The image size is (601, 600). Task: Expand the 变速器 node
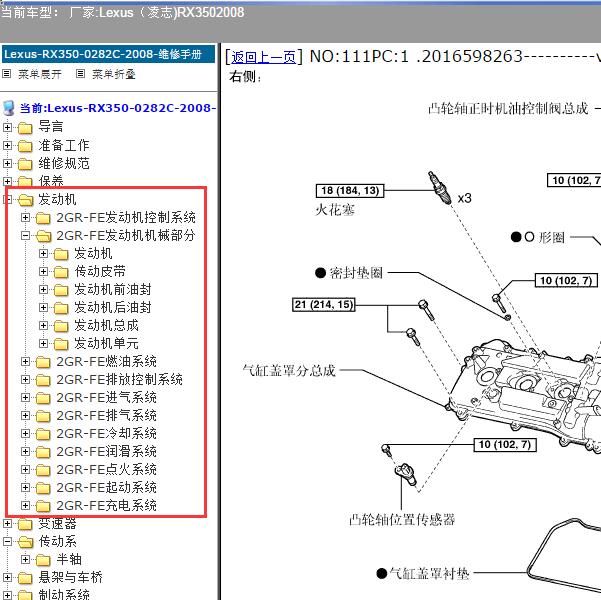[7, 524]
